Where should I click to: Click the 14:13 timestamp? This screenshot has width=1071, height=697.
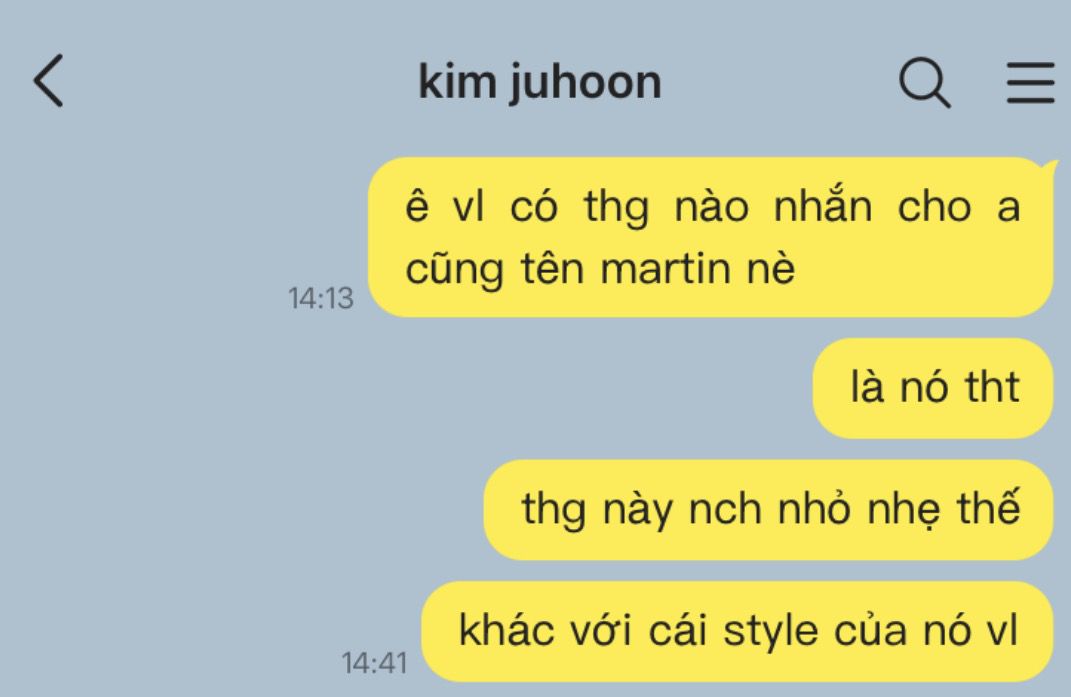click(x=320, y=298)
